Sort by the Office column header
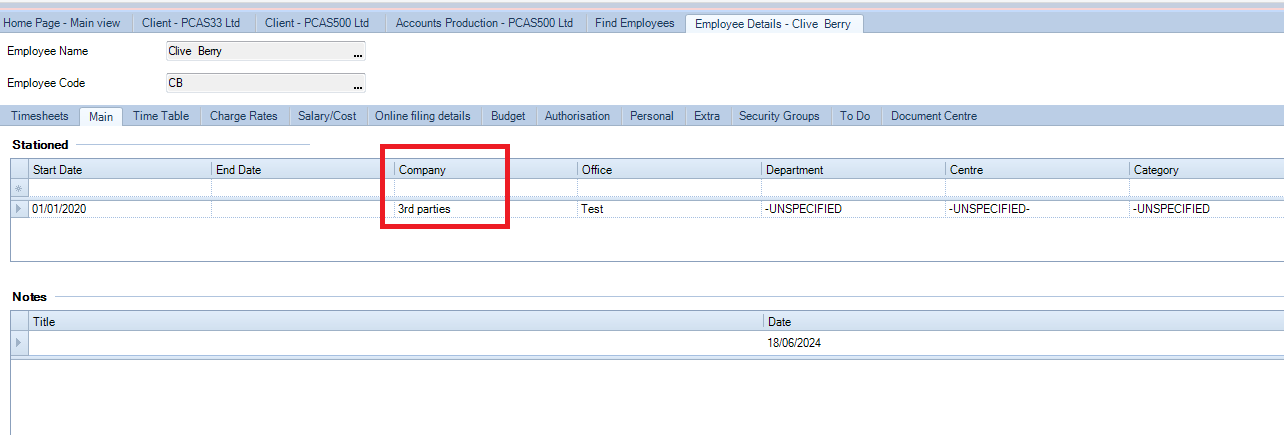 click(x=670, y=170)
